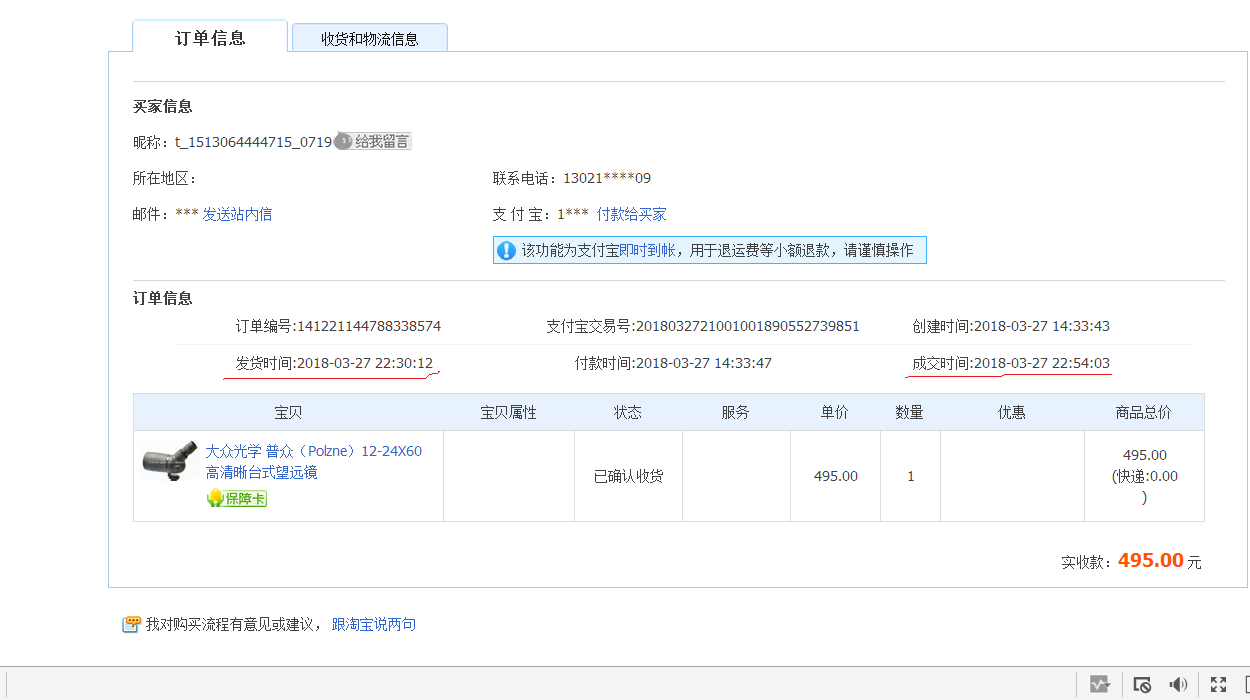Click the 保障卡 guarantee card badge
Viewport: 1250px width, 700px height.
coord(237,499)
